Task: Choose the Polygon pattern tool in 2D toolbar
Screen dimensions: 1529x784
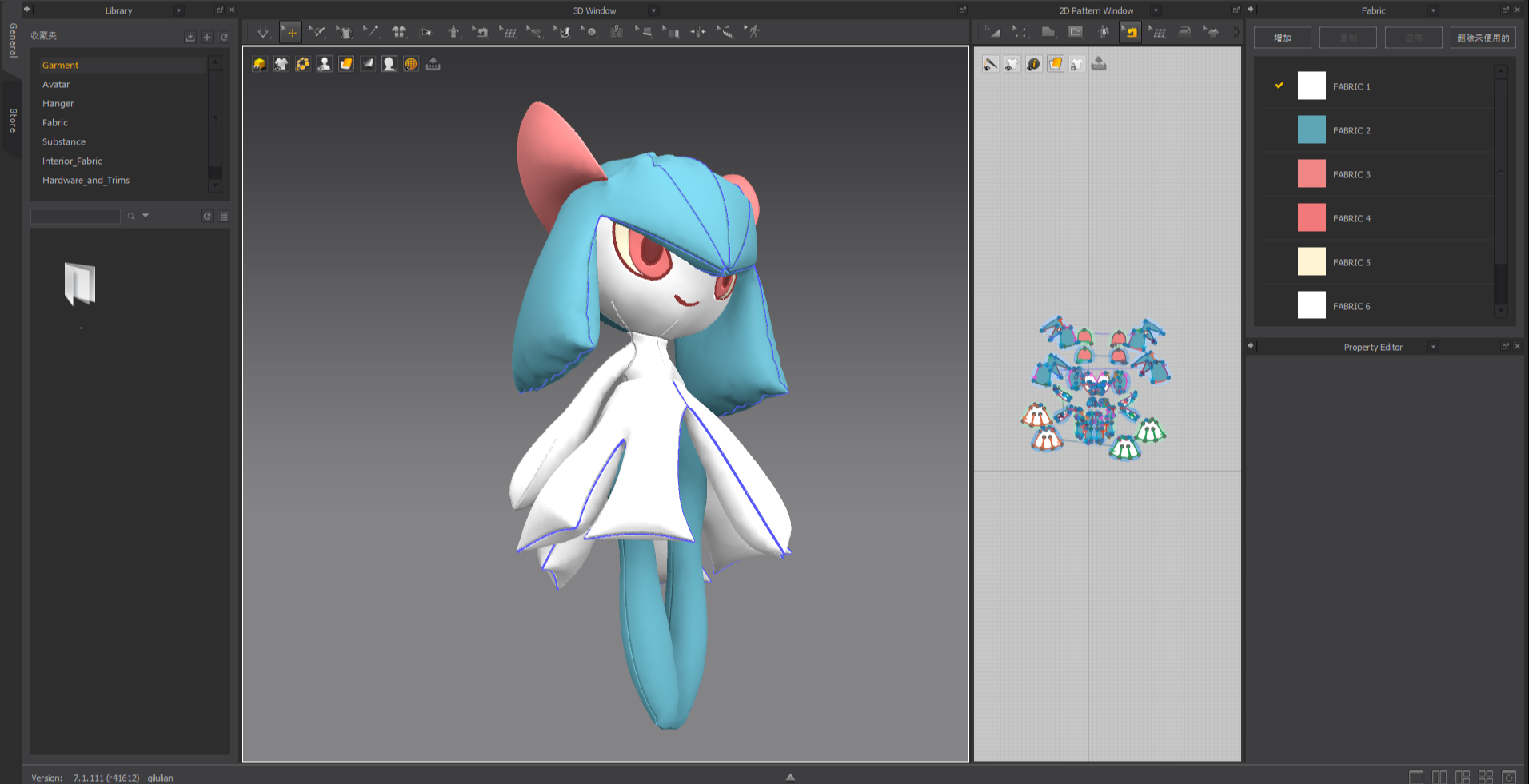Action: point(1048,32)
